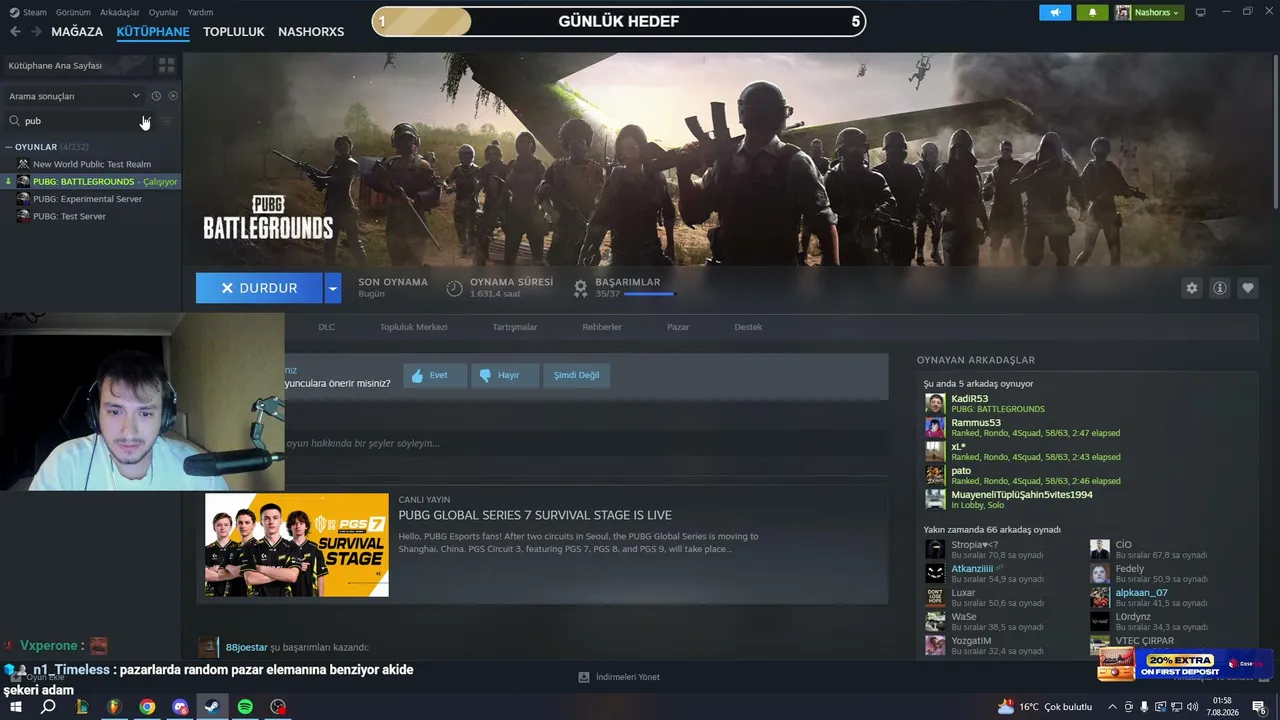This screenshot has width=1280, height=720.
Task: Recommend game with Evet button
Action: (435, 375)
